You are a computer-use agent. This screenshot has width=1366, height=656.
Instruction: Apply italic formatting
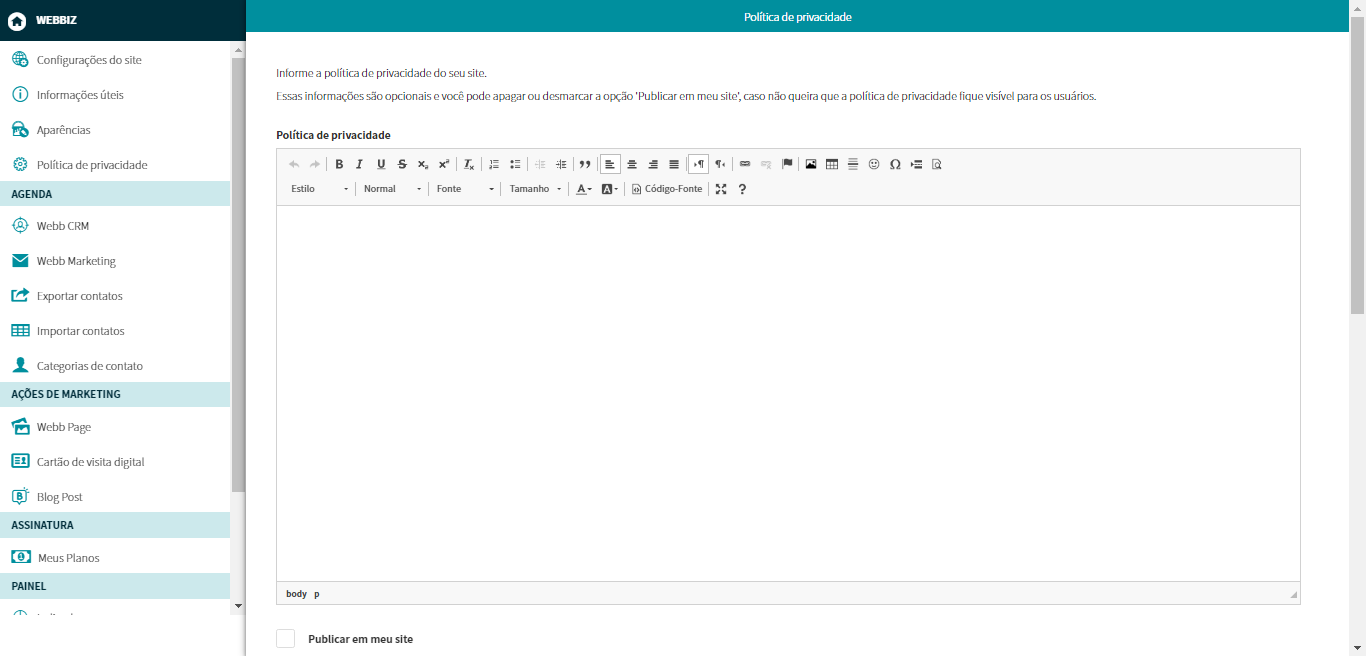(x=360, y=164)
